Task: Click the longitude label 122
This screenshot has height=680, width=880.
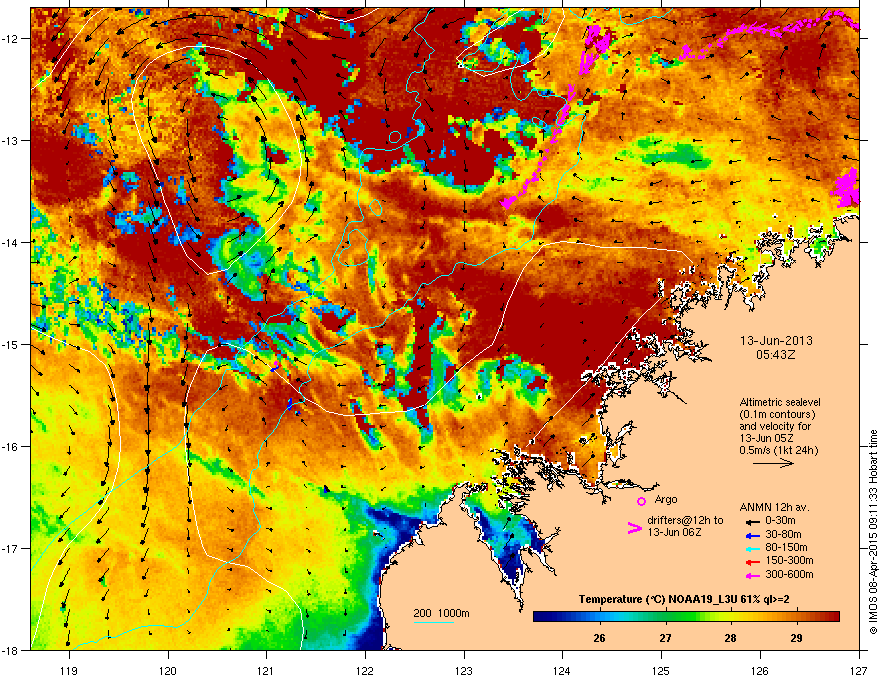Action: 365,670
